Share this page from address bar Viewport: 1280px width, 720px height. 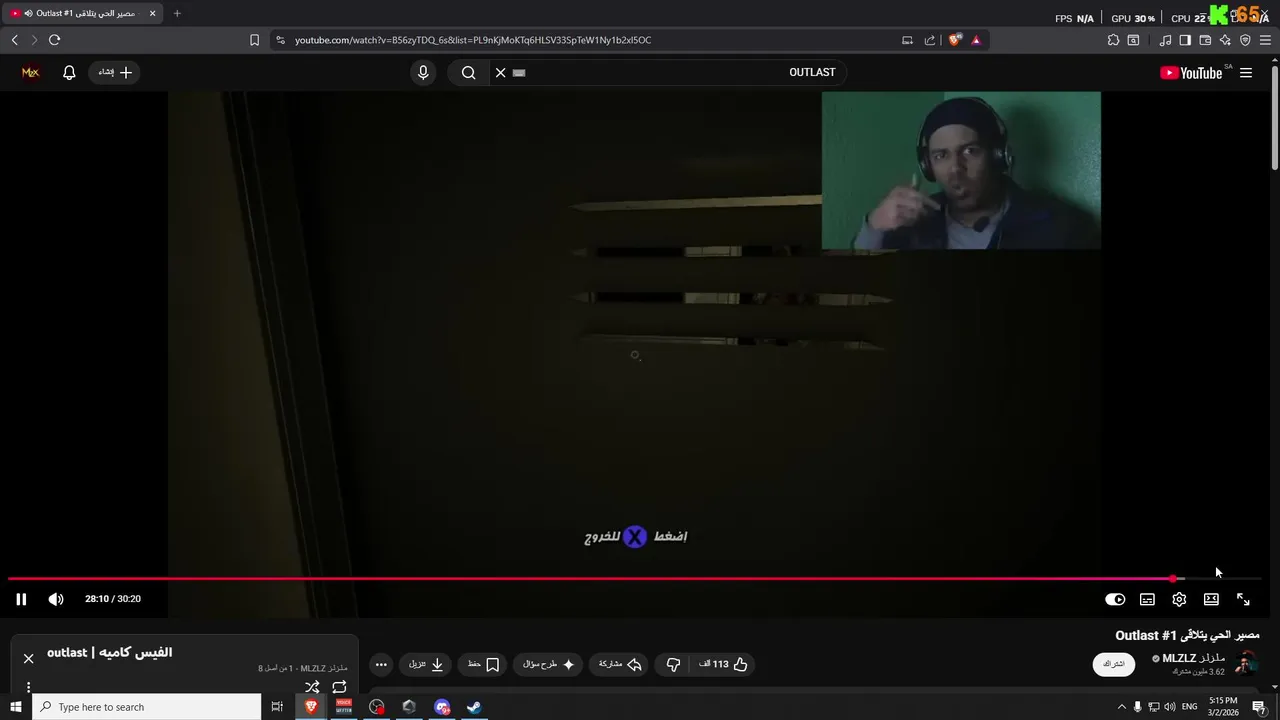[x=930, y=40]
